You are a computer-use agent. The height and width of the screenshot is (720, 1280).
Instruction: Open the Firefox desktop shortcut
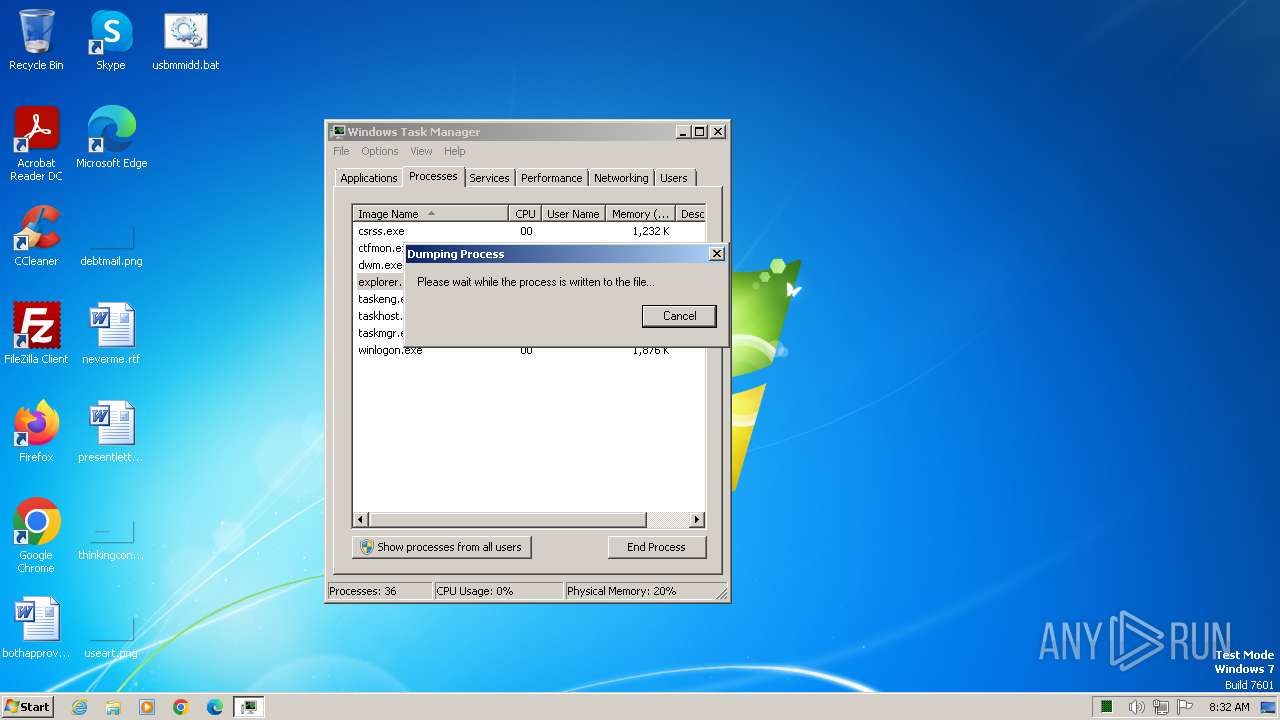click(36, 432)
